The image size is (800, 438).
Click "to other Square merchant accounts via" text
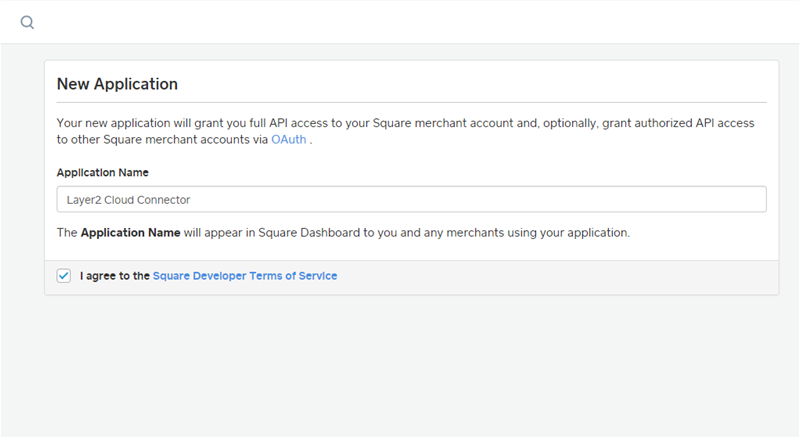click(162, 140)
